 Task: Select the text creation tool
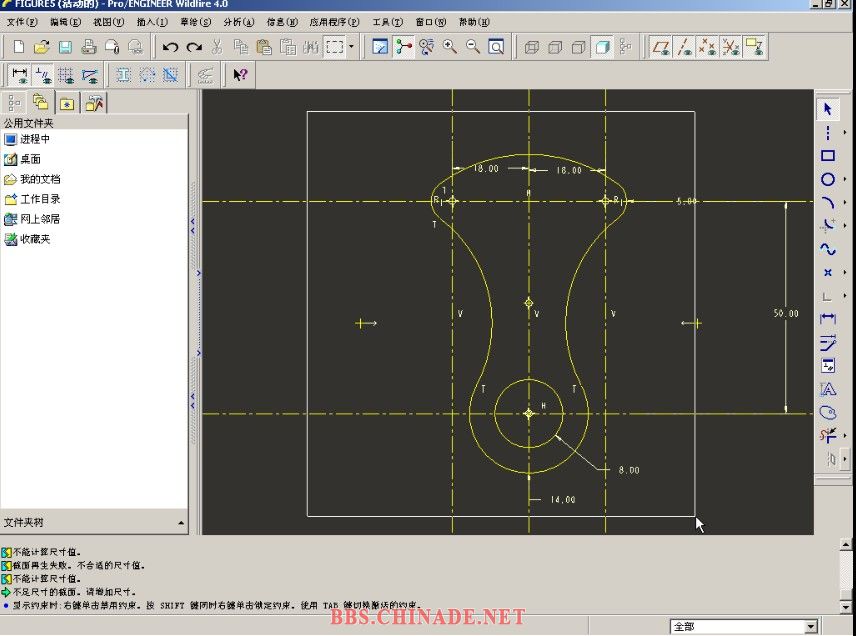828,389
